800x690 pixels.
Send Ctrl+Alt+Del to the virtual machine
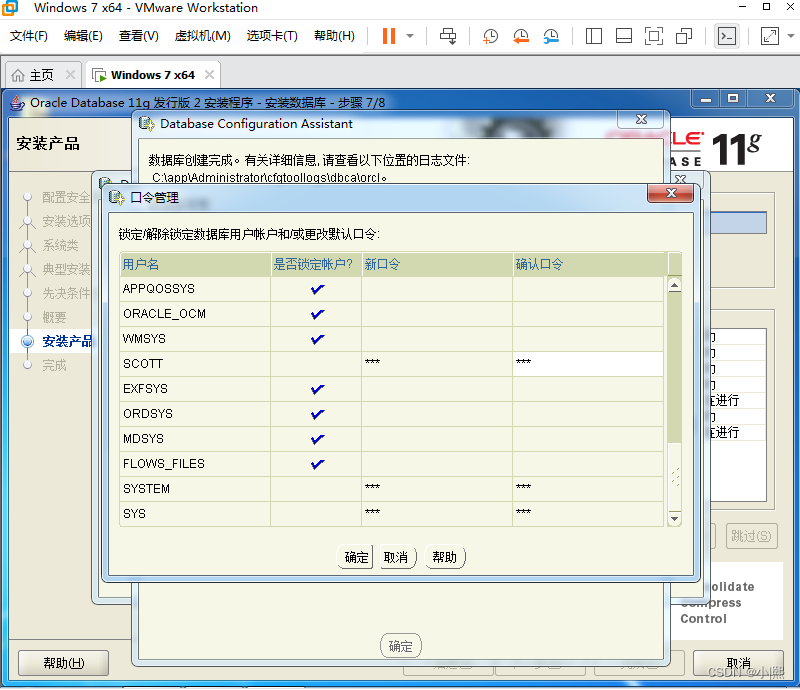click(448, 36)
